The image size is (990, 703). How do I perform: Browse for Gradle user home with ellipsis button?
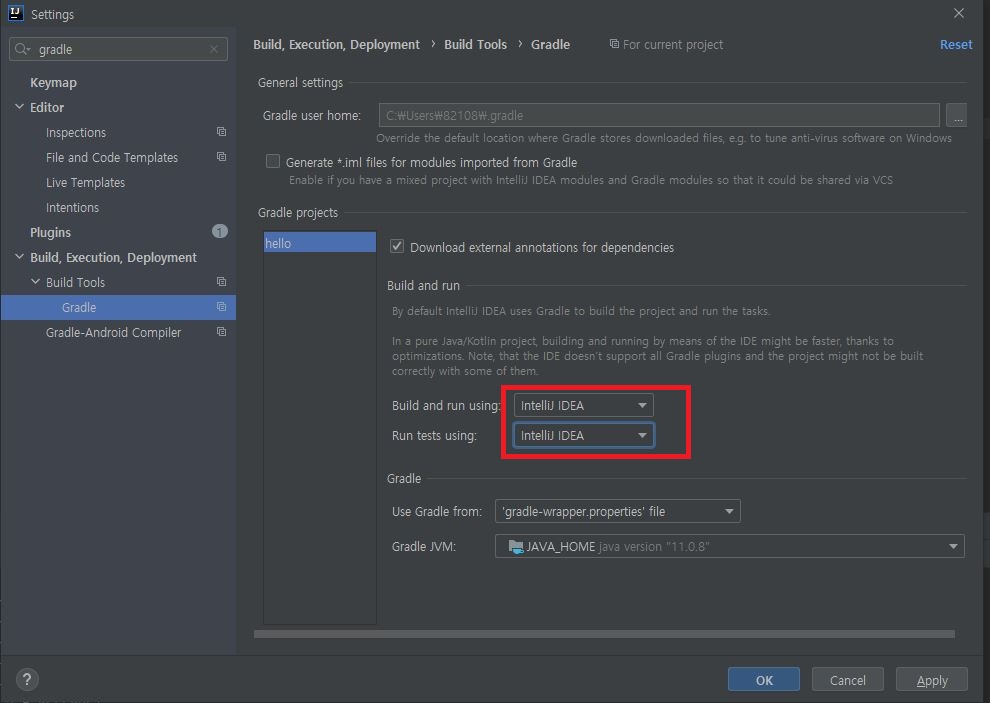point(957,116)
